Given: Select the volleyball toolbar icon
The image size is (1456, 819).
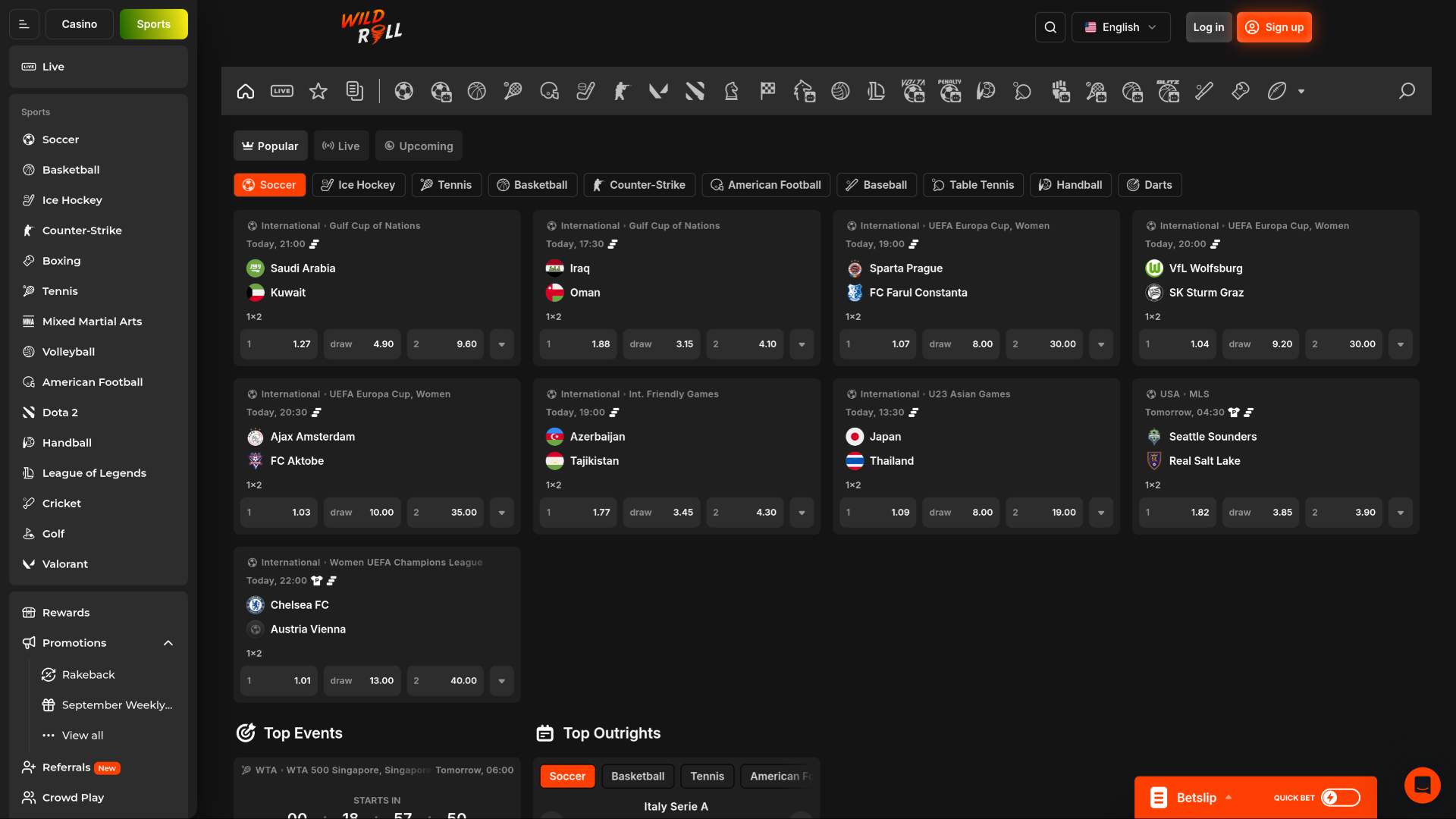Looking at the screenshot, I should coord(841,91).
